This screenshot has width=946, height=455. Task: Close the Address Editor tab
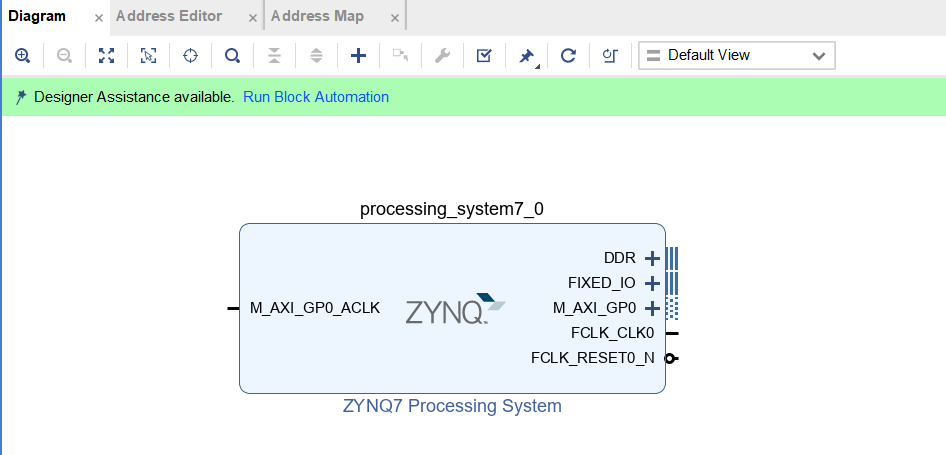click(253, 19)
